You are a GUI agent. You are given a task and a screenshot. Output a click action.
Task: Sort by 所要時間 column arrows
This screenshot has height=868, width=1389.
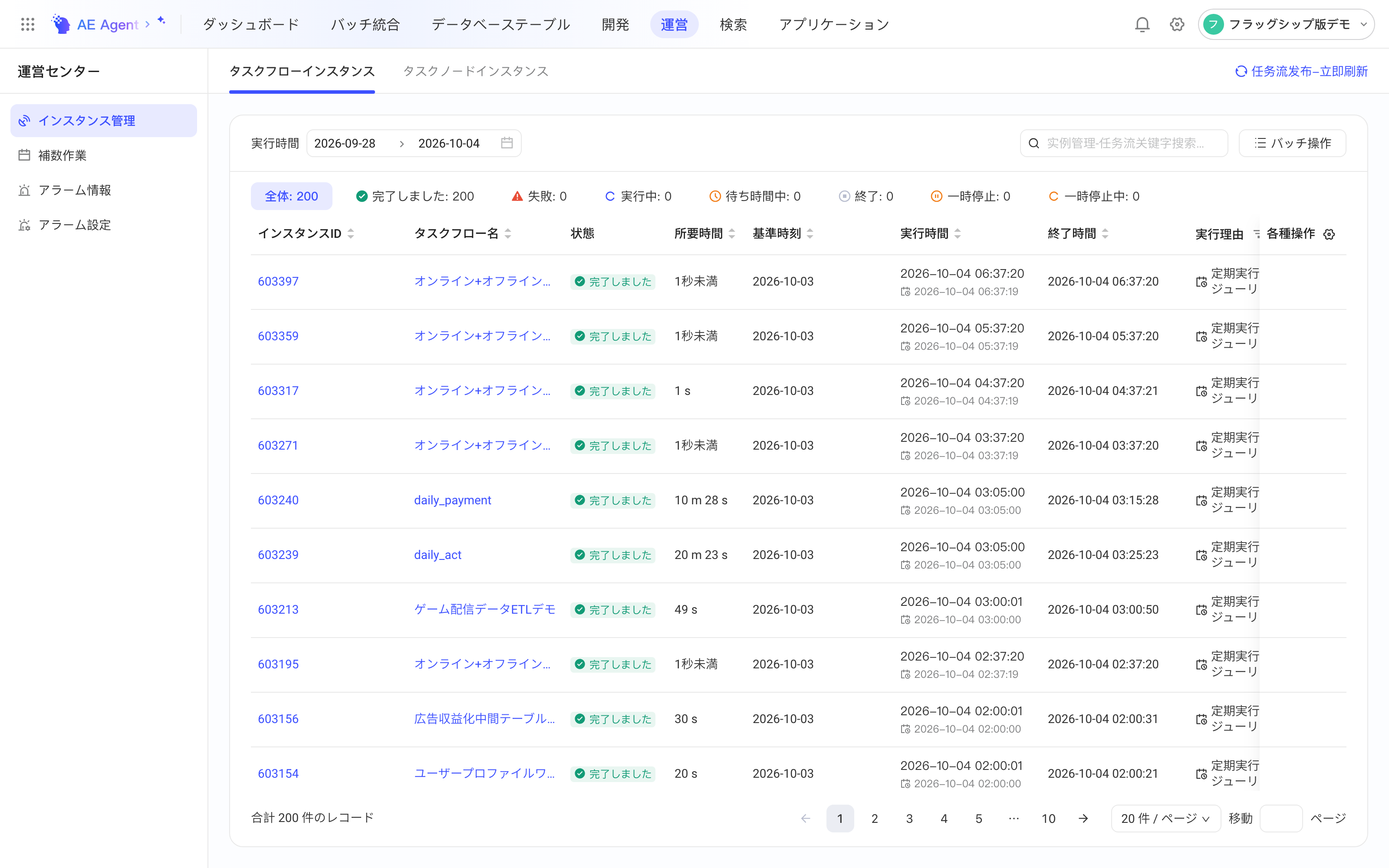click(x=732, y=233)
